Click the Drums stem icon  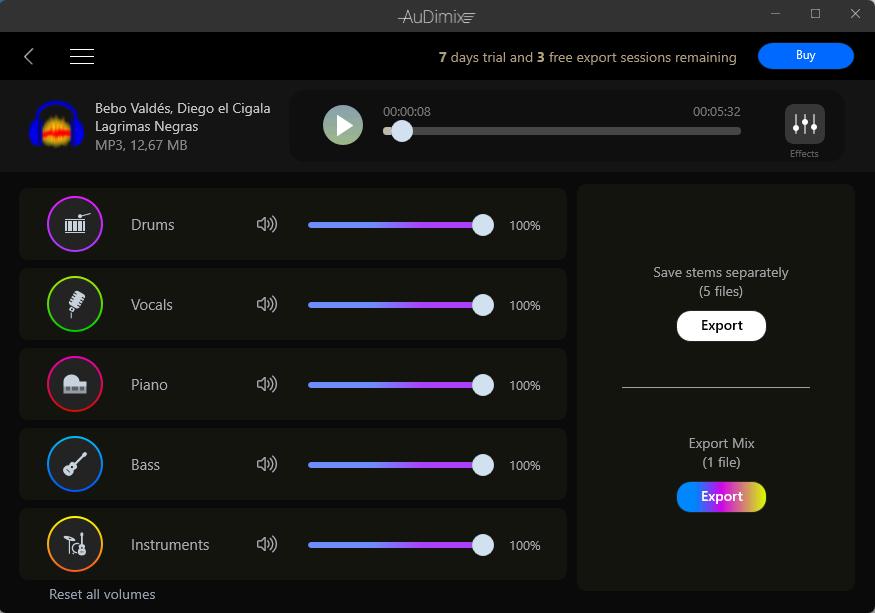pos(75,224)
